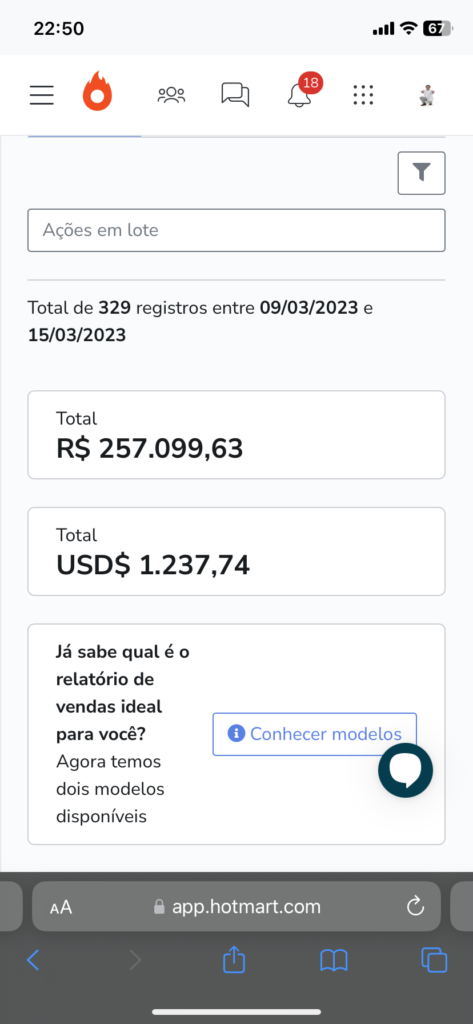The height and width of the screenshot is (1024, 473).
Task: Open the profile avatar menu
Action: pyautogui.click(x=427, y=95)
